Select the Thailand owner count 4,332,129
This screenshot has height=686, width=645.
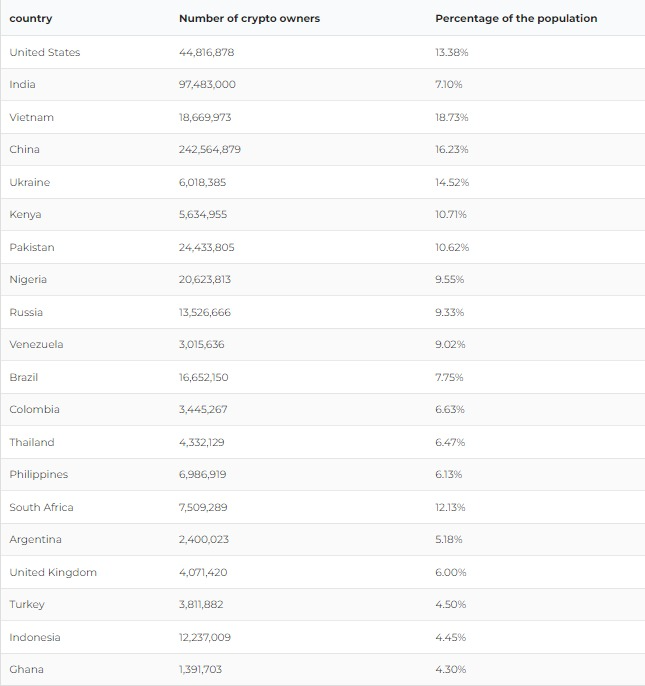pyautogui.click(x=202, y=442)
